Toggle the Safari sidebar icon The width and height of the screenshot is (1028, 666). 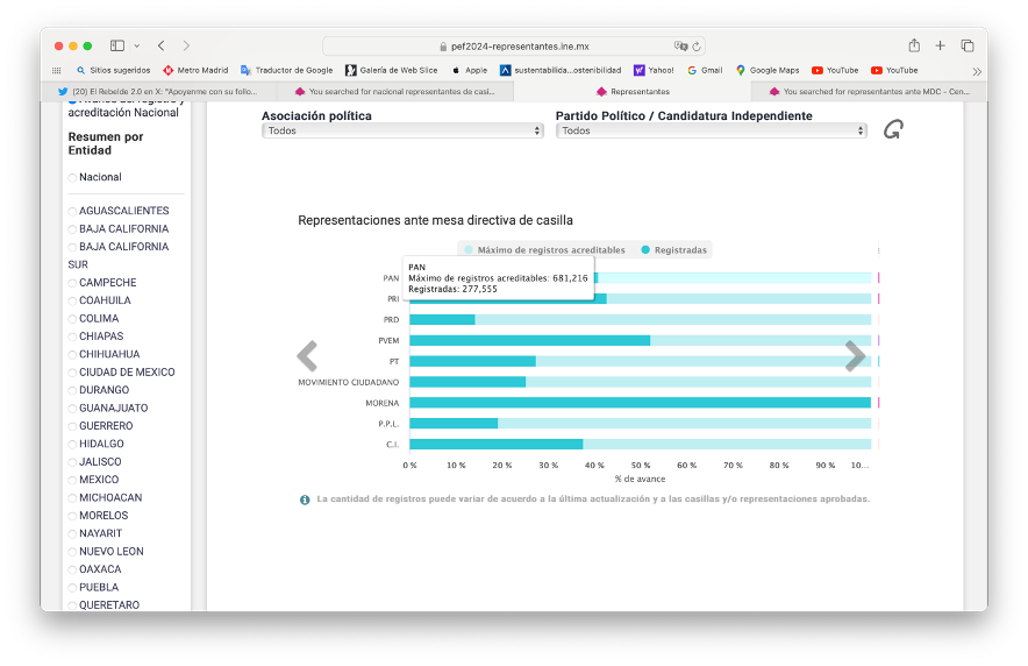coord(117,46)
